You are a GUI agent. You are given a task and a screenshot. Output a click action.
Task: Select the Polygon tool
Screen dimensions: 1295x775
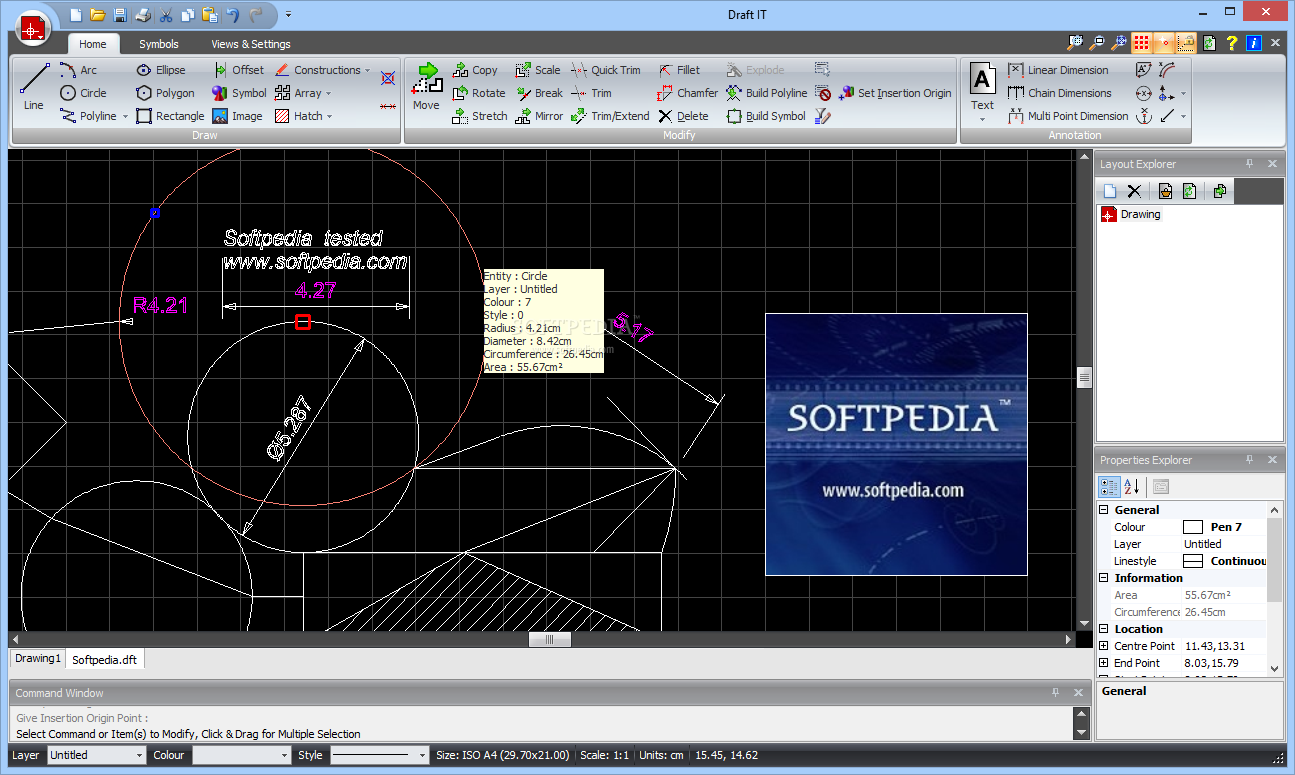(x=165, y=93)
